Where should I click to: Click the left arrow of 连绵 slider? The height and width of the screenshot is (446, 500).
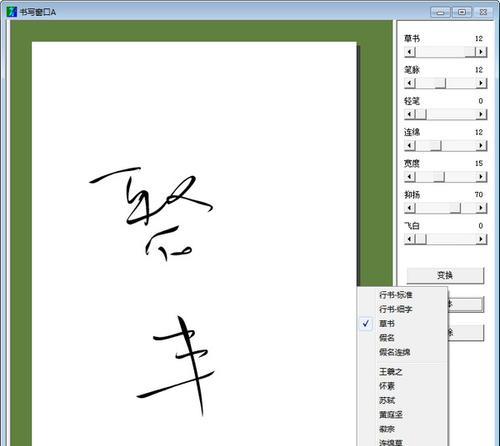(x=410, y=145)
